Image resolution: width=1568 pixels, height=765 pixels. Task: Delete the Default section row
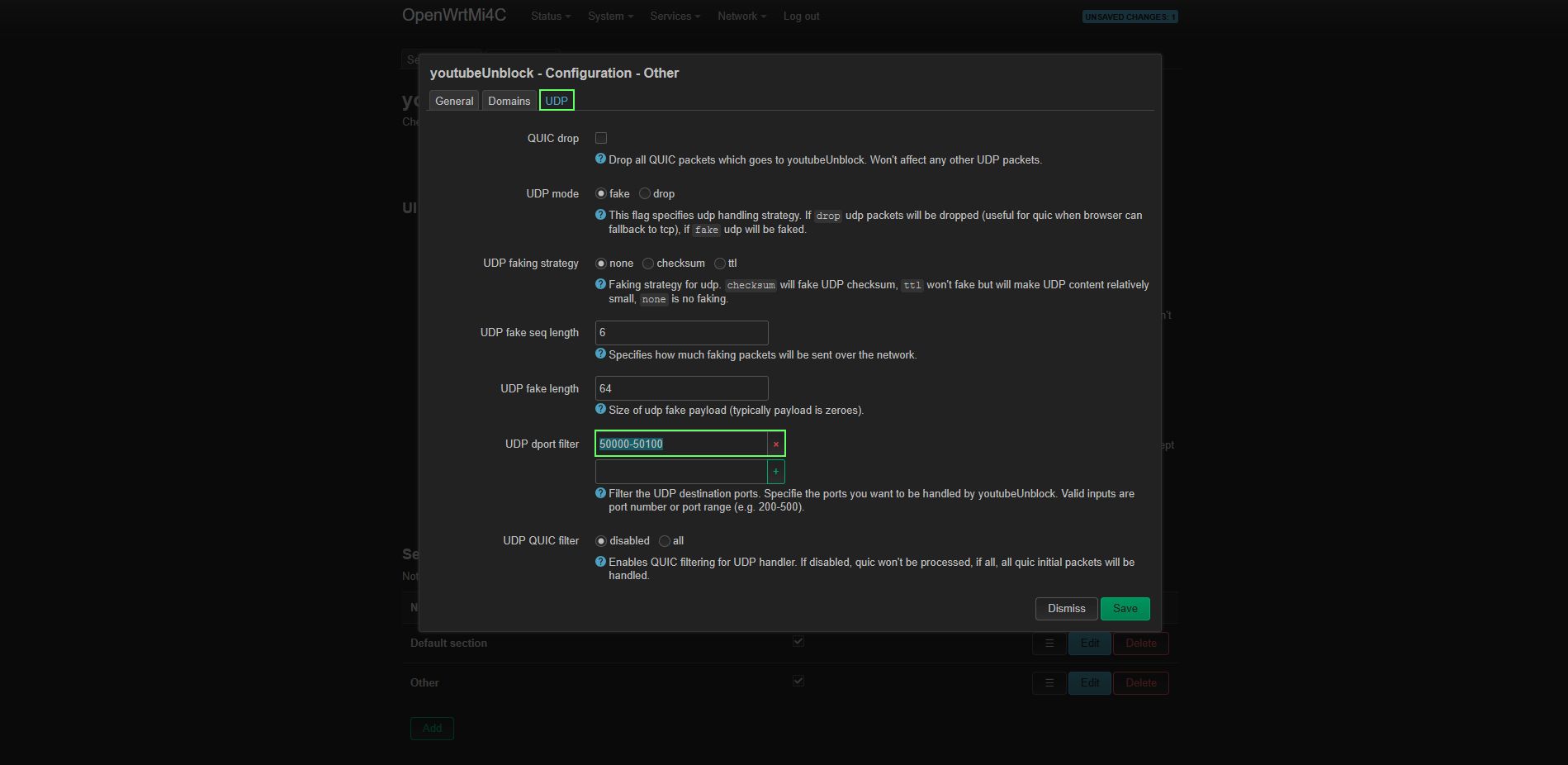point(1140,644)
